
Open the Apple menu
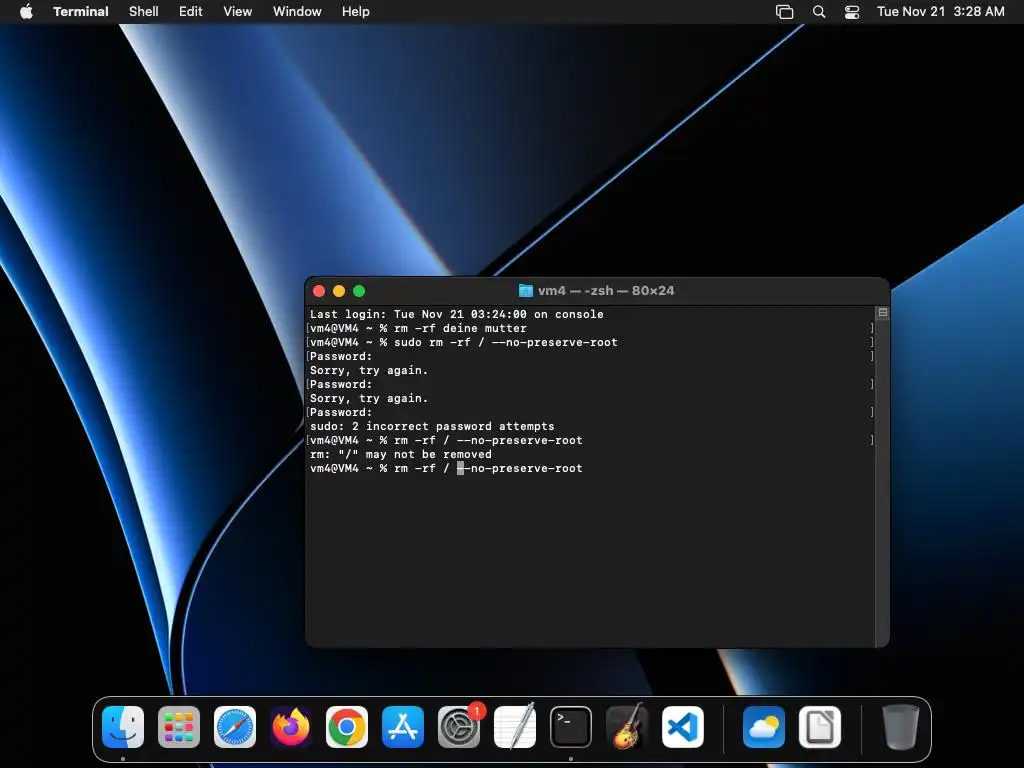coord(26,11)
